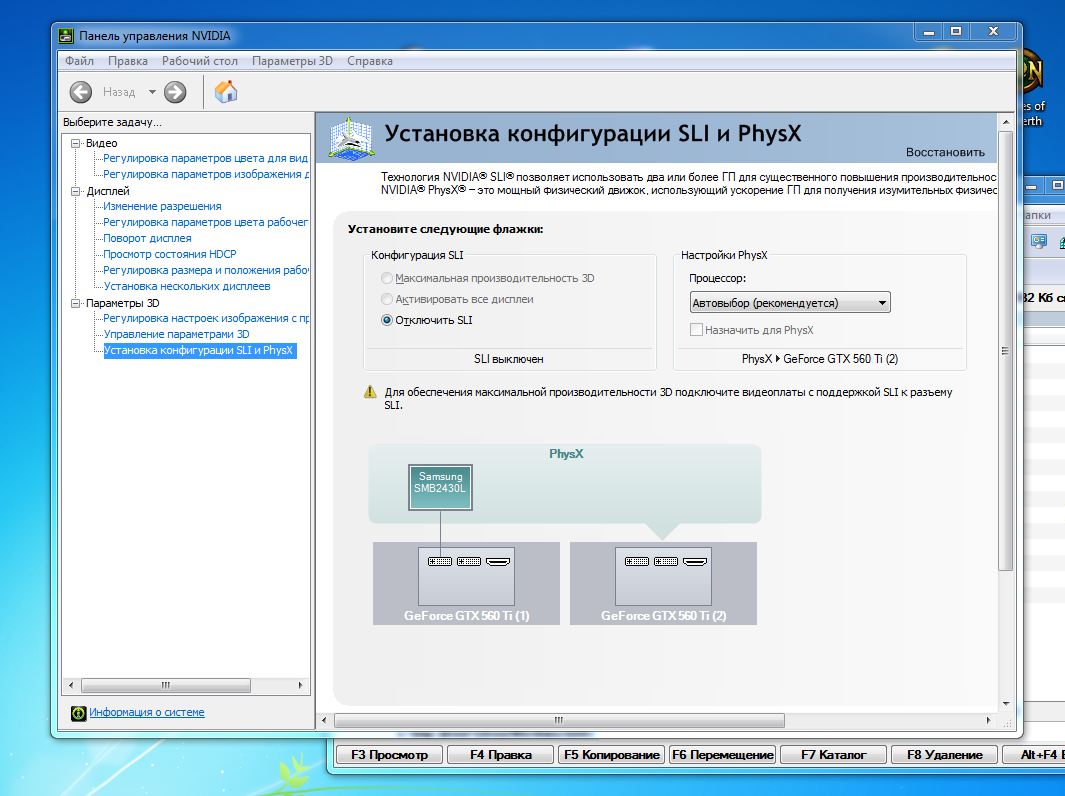1065x796 pixels.
Task: Click the yellow warning triangle icon
Action: [370, 392]
